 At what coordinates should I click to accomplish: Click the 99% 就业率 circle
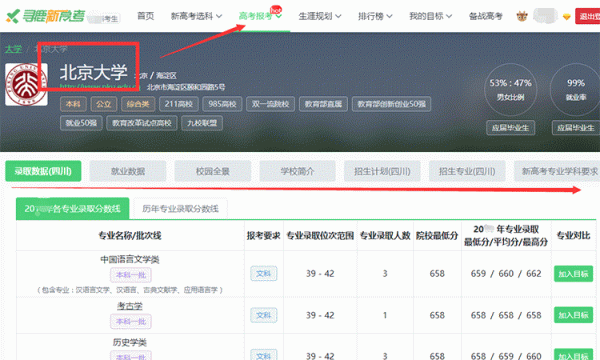(576, 90)
